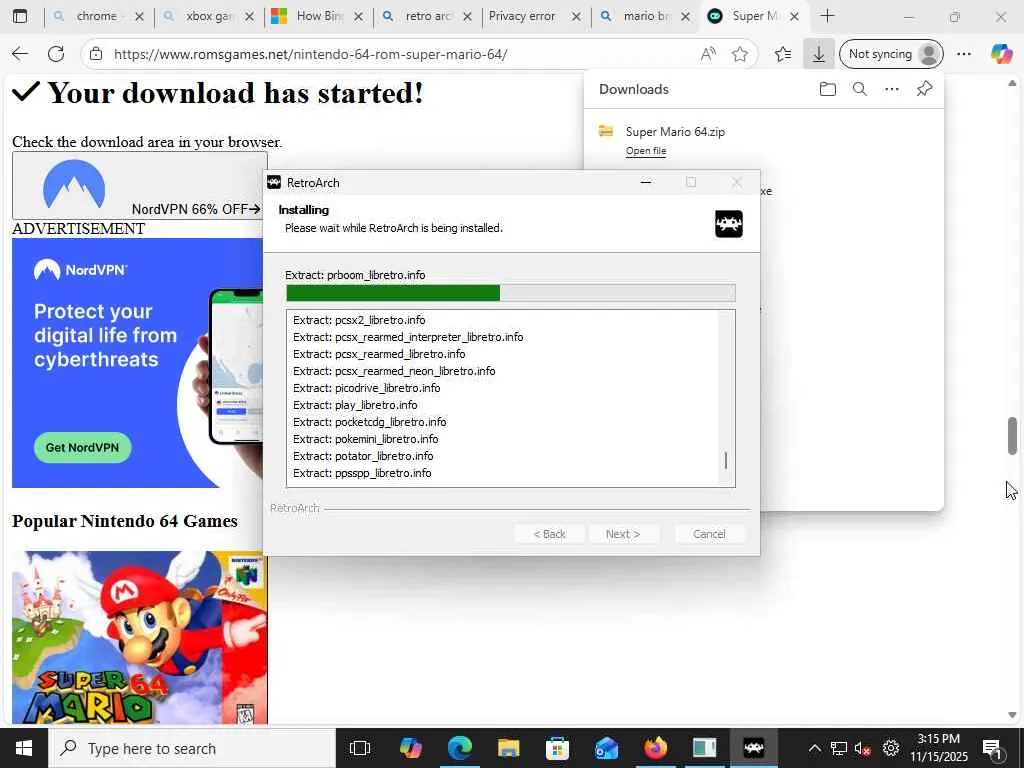Click the site lock info icon
The width and height of the screenshot is (1024, 768).
tap(96, 54)
